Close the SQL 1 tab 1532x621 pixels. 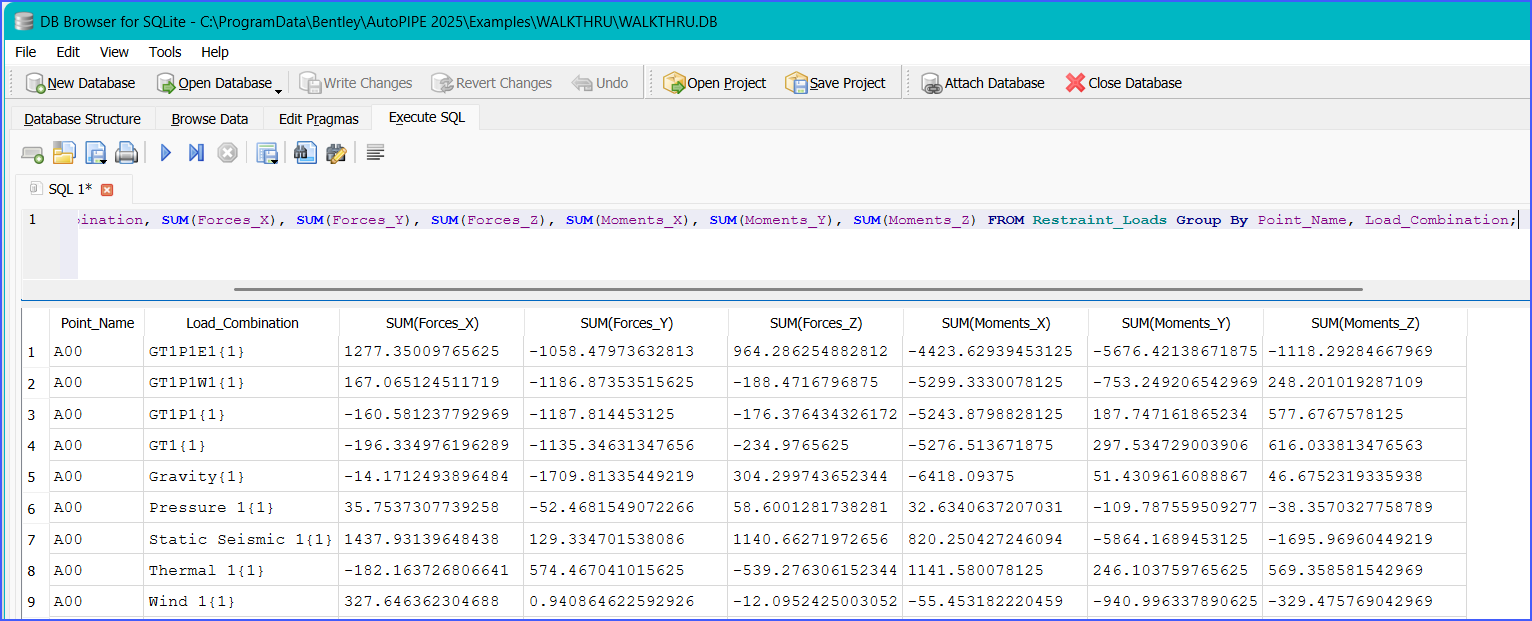pyautogui.click(x=107, y=189)
